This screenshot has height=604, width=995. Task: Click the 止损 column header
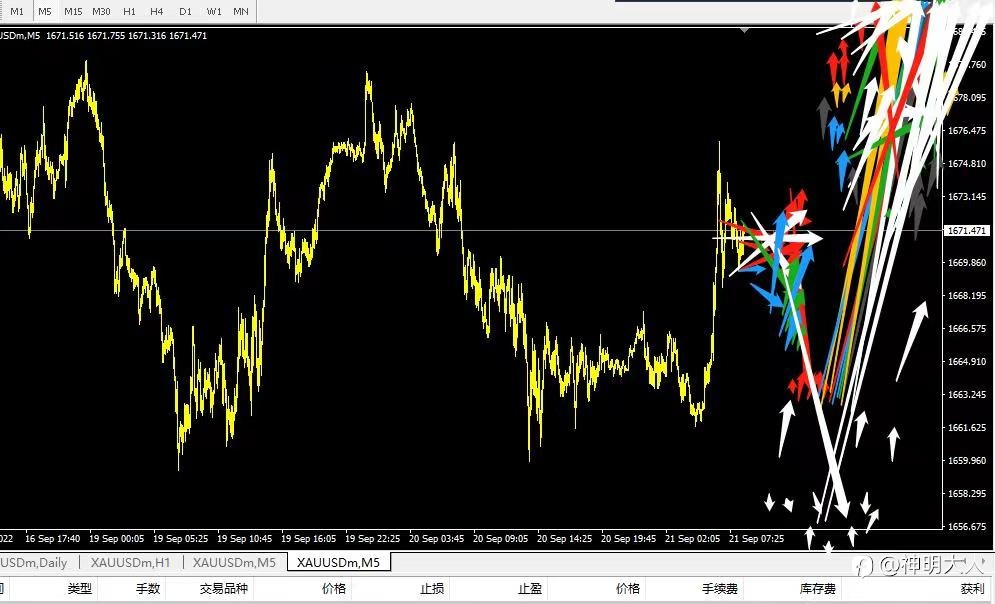point(432,589)
